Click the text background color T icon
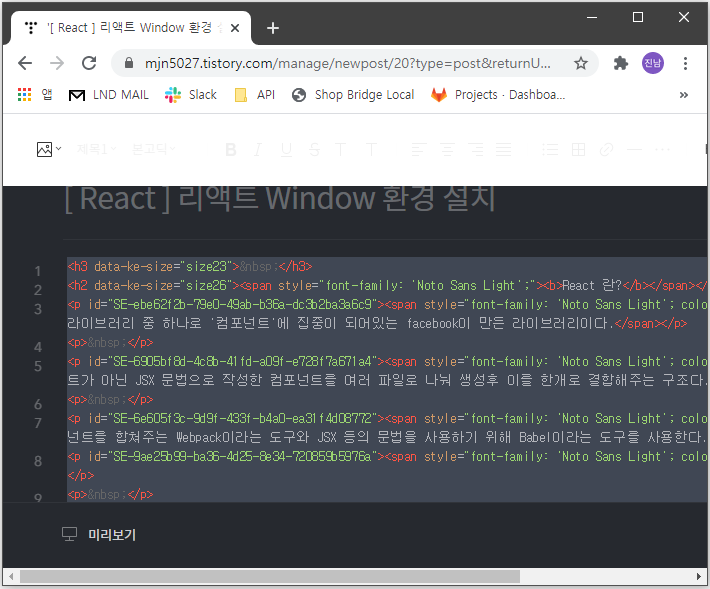The image size is (710, 589). click(x=371, y=149)
